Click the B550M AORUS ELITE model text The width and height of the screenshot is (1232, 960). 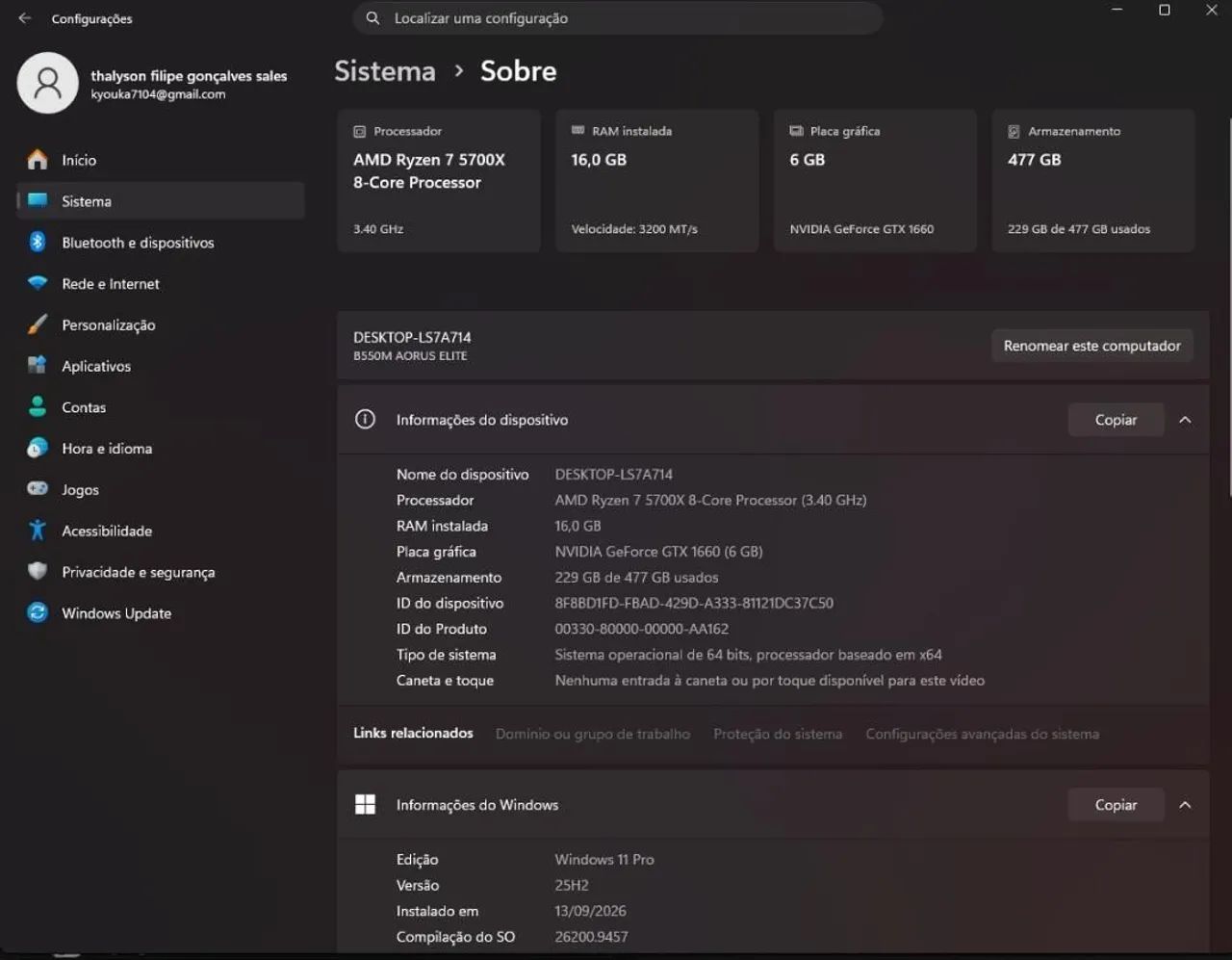(x=410, y=356)
